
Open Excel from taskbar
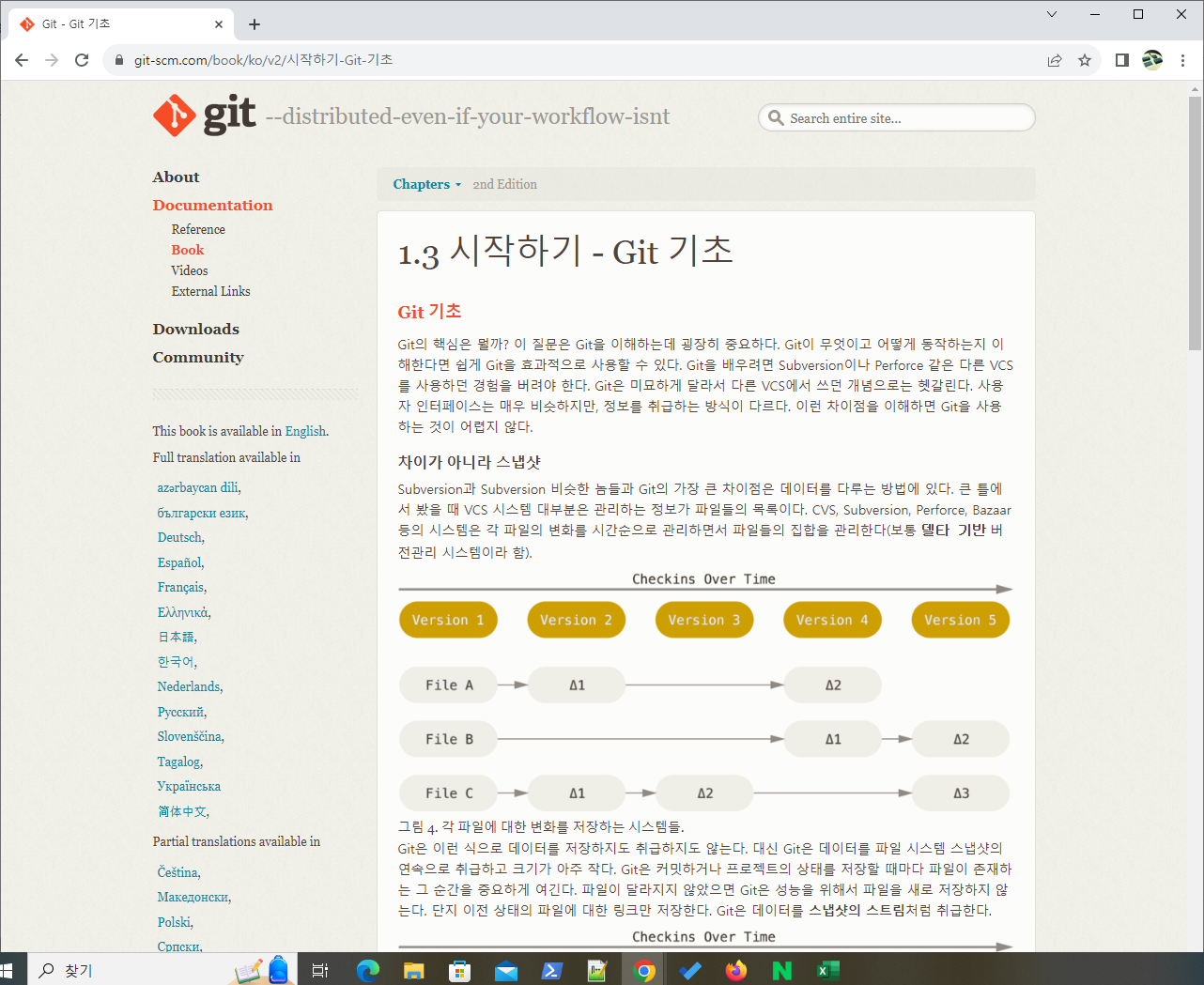coord(827,970)
